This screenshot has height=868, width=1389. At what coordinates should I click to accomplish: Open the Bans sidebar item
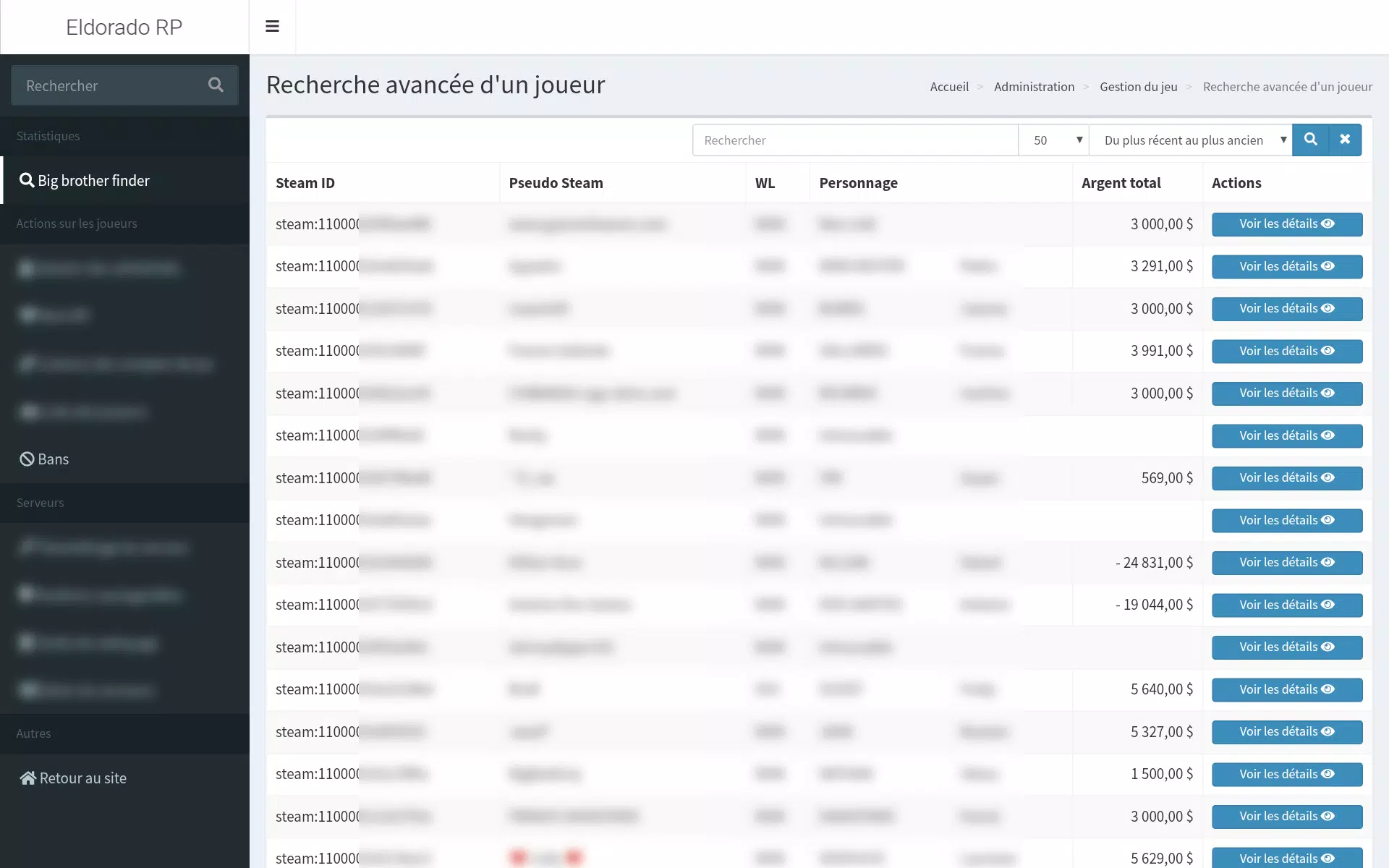[x=124, y=459]
